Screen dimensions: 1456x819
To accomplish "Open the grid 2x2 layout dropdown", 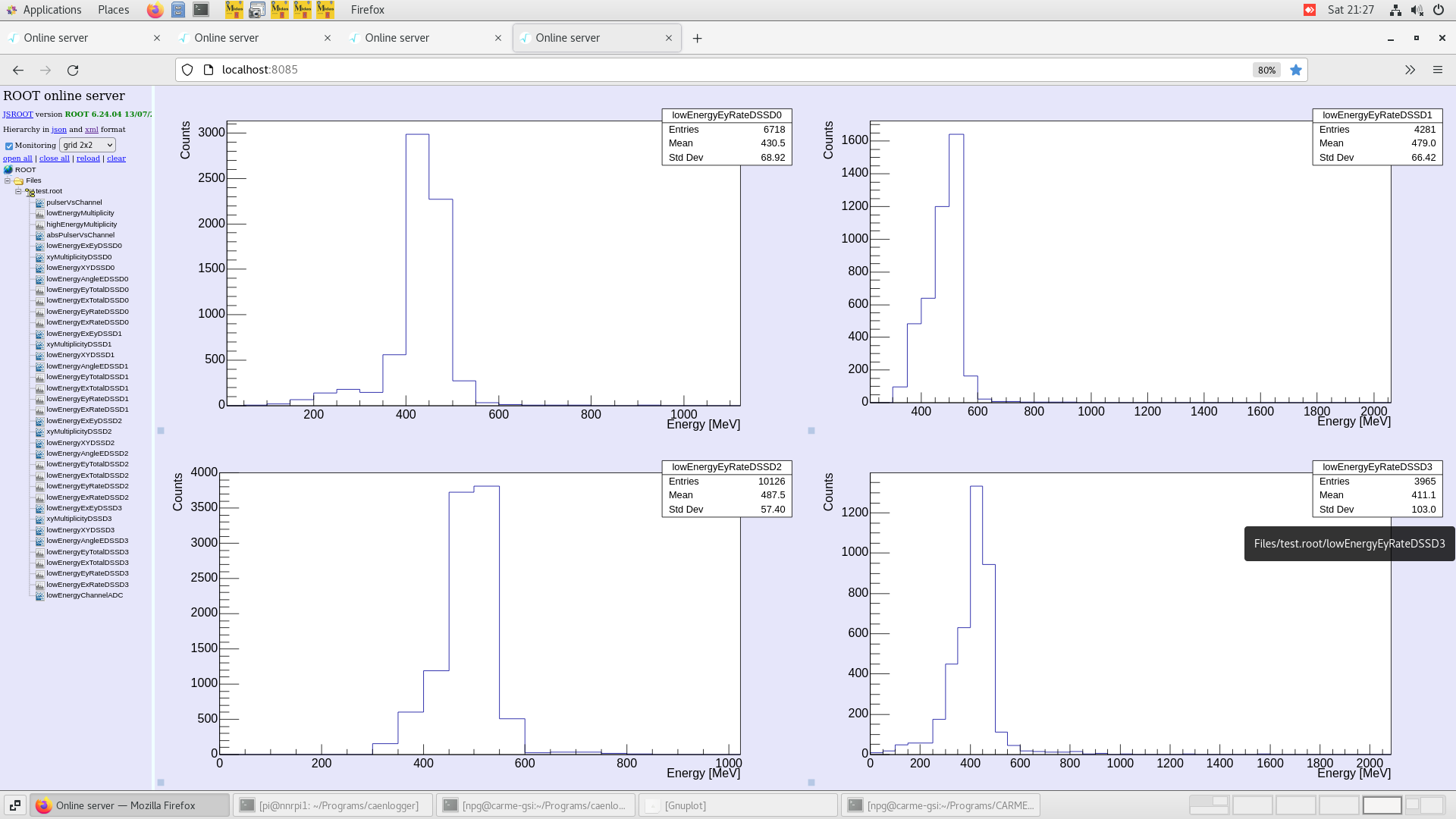I will tap(87, 145).
